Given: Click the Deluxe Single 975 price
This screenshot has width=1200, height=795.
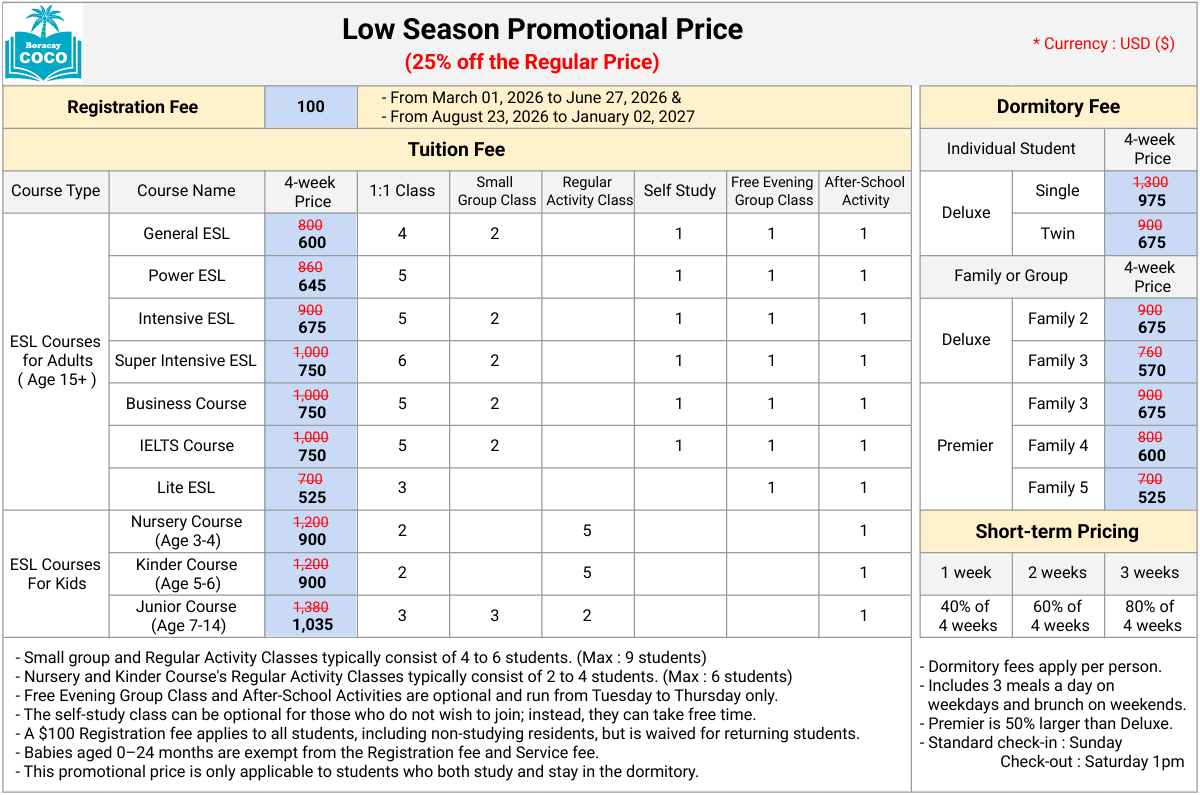Looking at the screenshot, I should click(1151, 191).
